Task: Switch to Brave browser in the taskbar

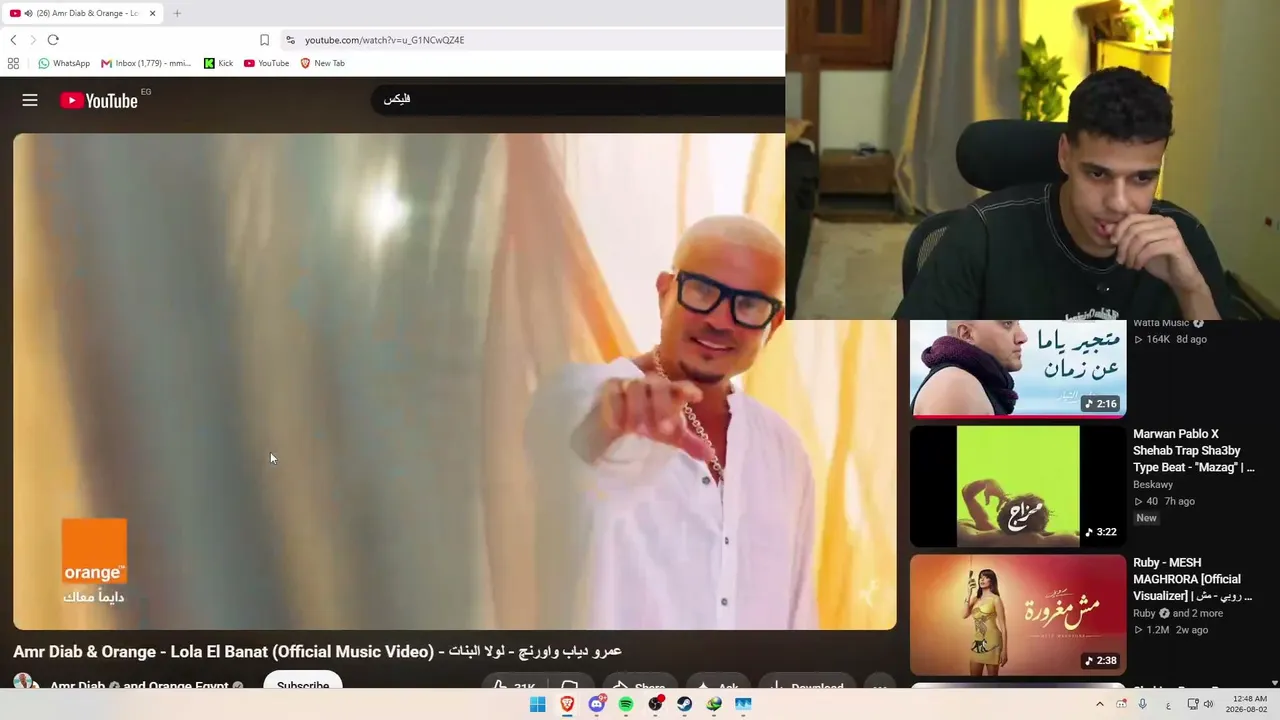Action: tap(567, 704)
